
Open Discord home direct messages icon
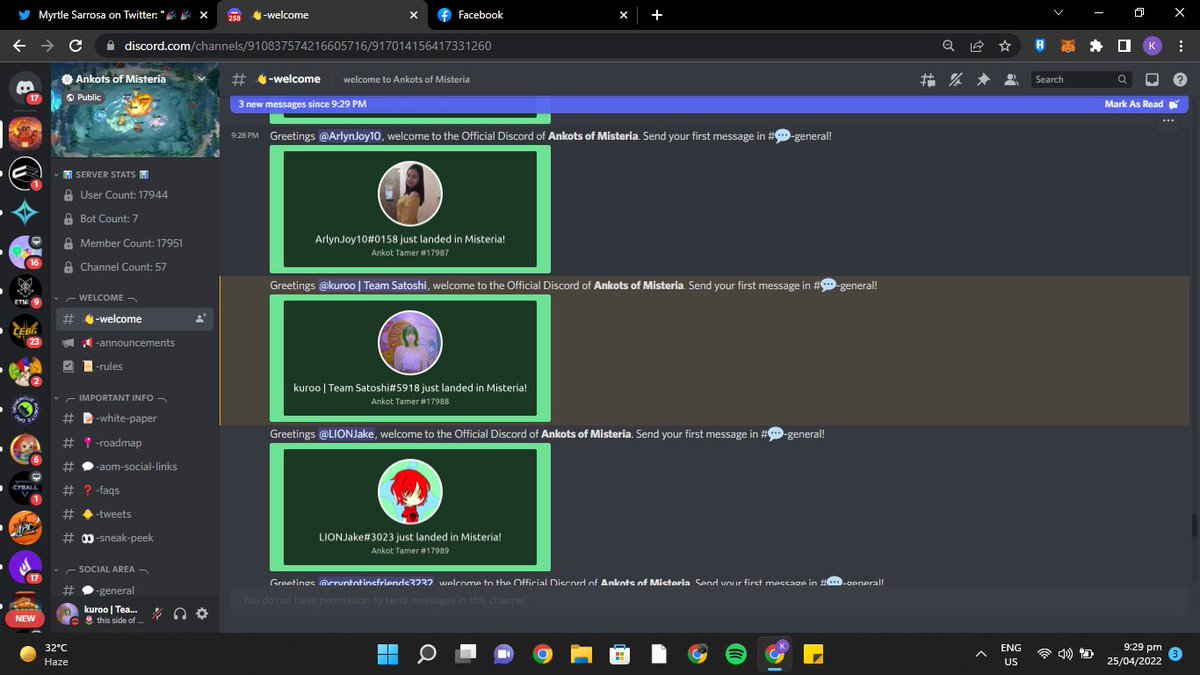click(25, 86)
